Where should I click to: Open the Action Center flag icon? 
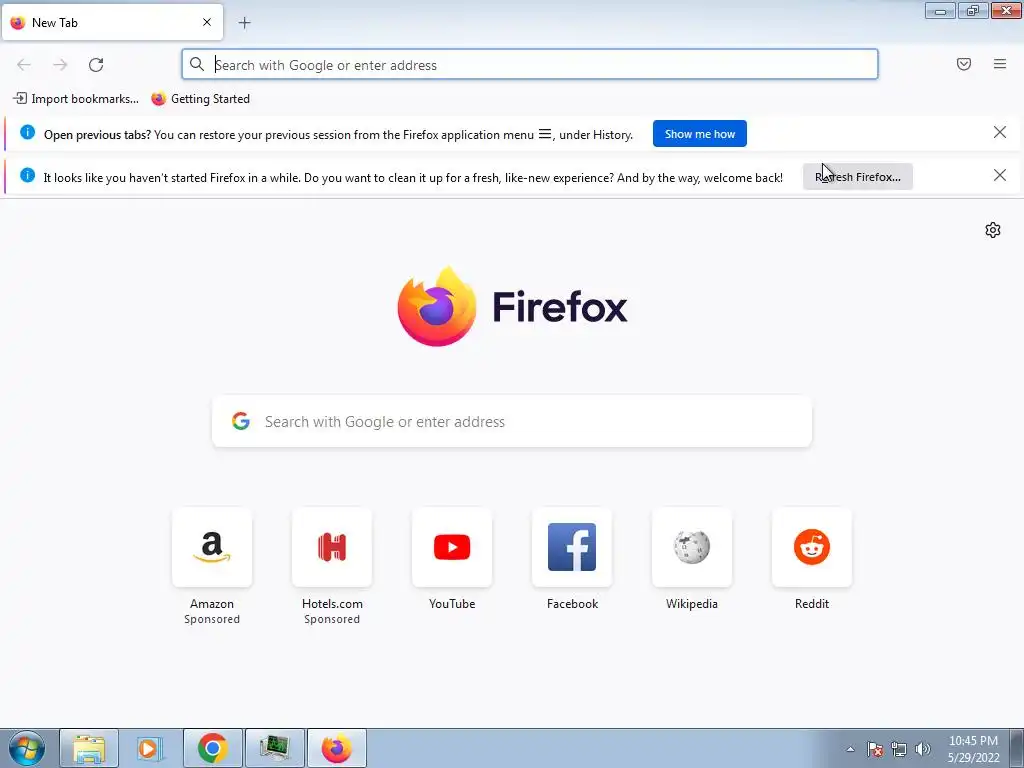(875, 749)
